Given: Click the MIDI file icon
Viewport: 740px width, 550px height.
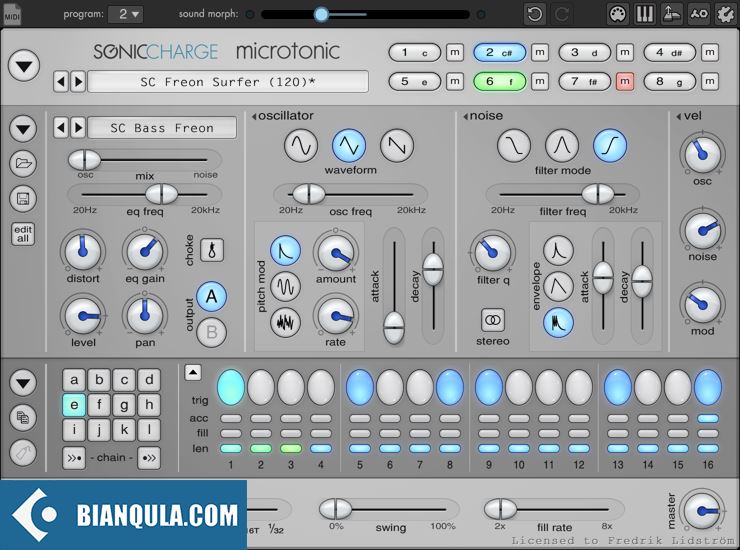Looking at the screenshot, I should click(x=12, y=14).
